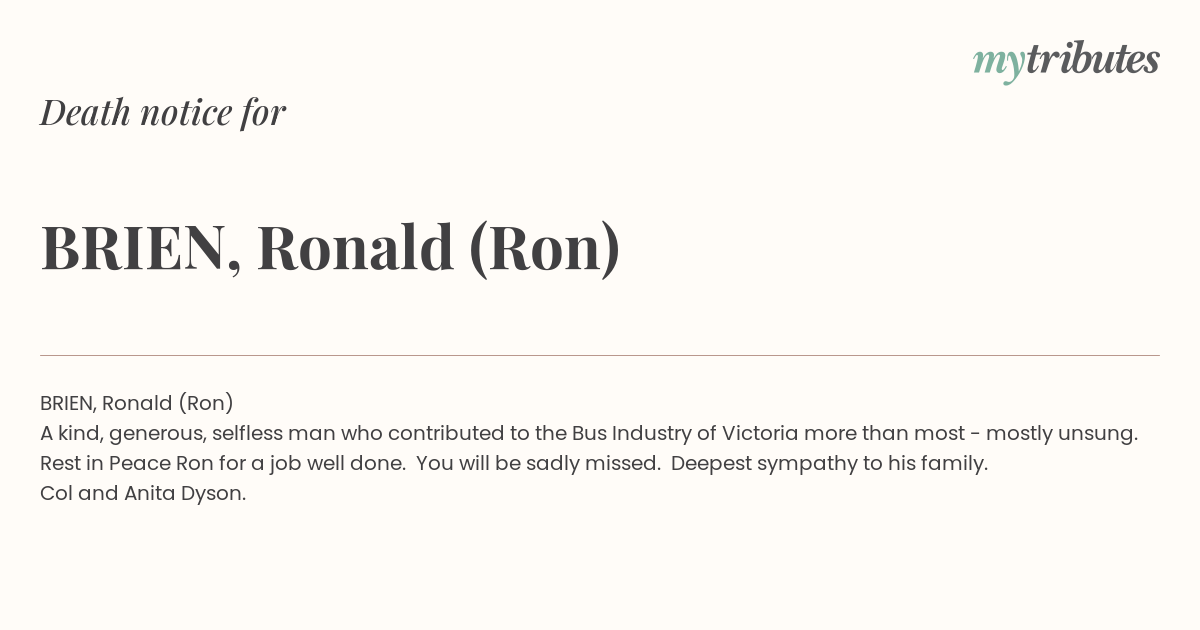Select the word "Death" in the heading
This screenshot has width=1200, height=630.
86,112
